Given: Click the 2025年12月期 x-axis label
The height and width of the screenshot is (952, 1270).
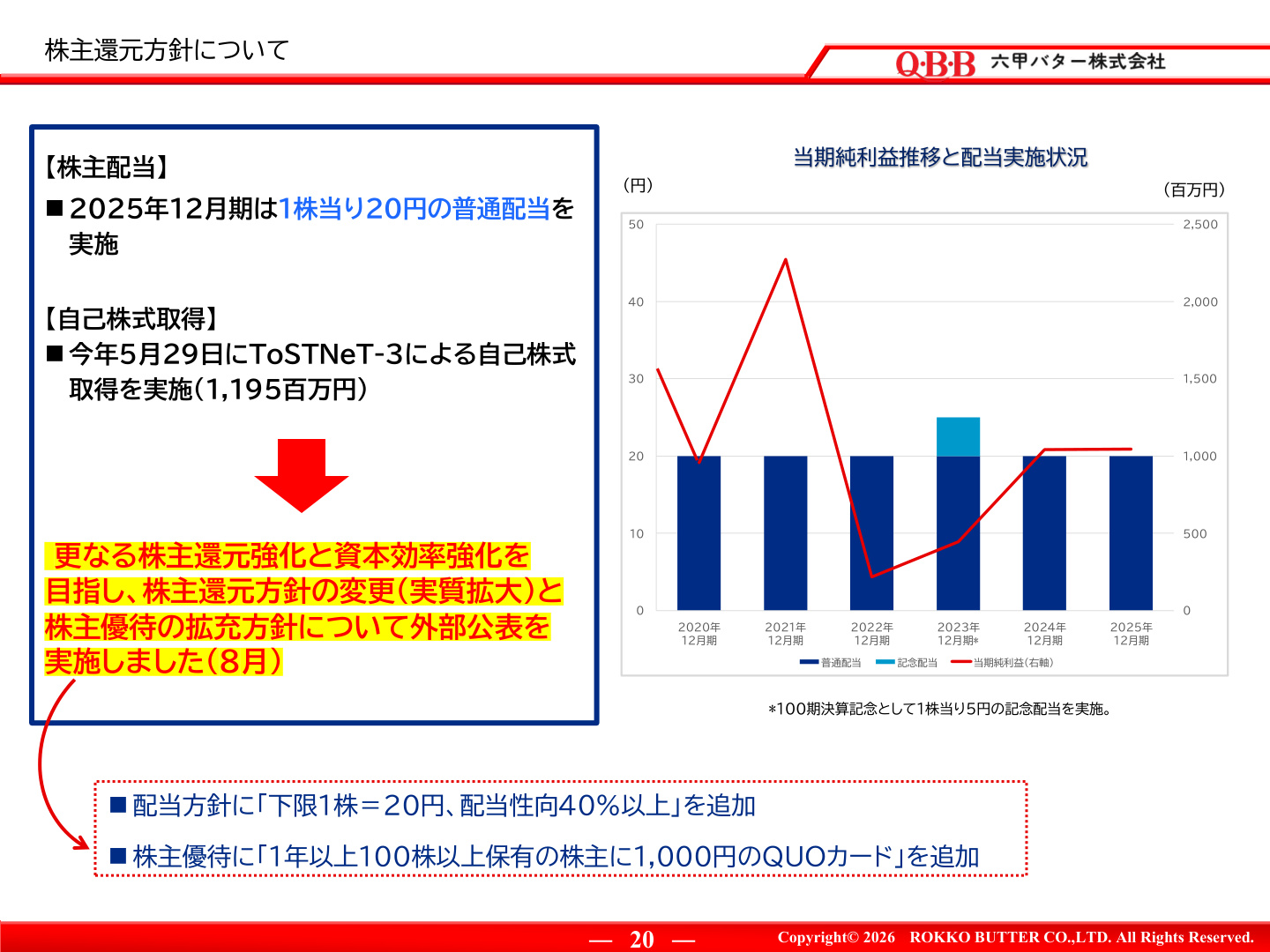Looking at the screenshot, I should [1132, 634].
